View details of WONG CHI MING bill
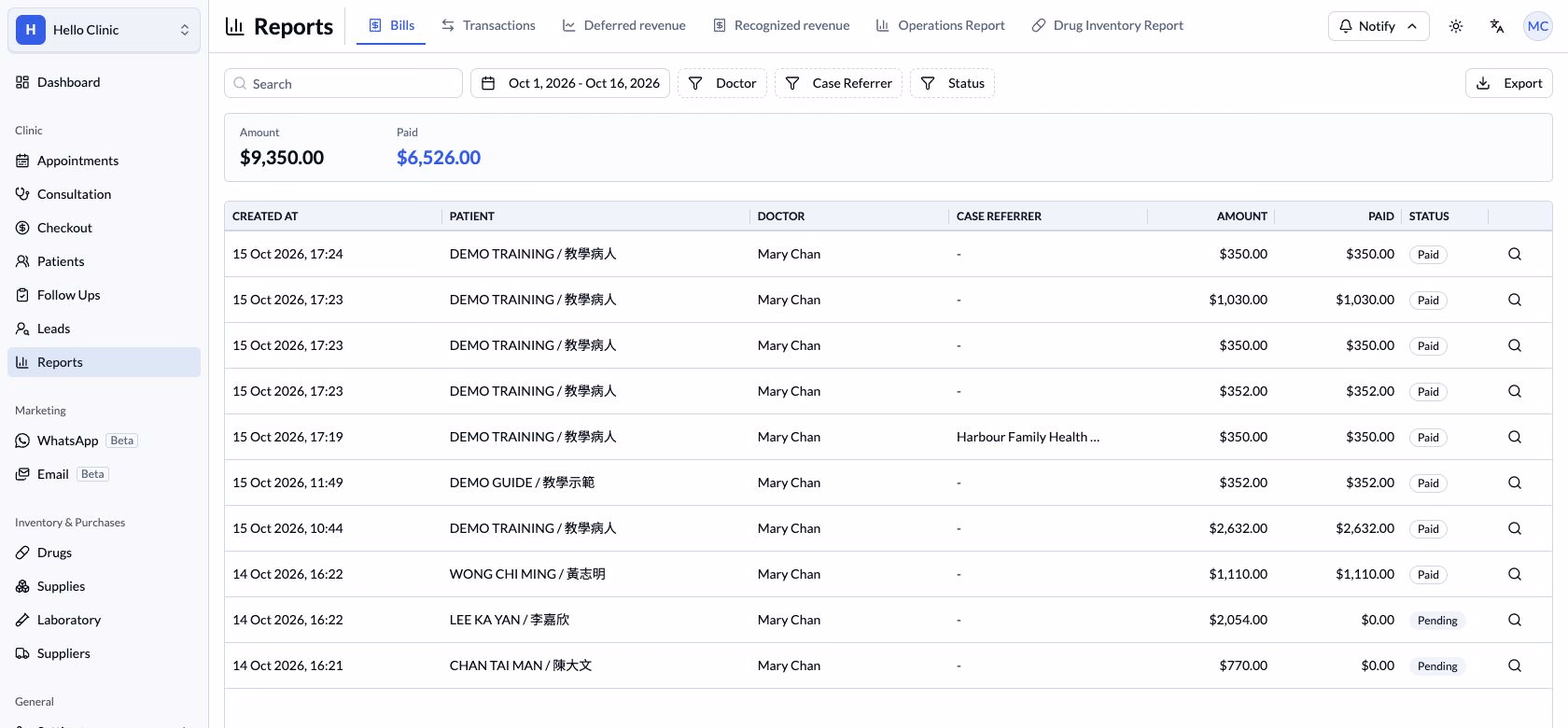This screenshot has height=728, width=1568. (1515, 574)
